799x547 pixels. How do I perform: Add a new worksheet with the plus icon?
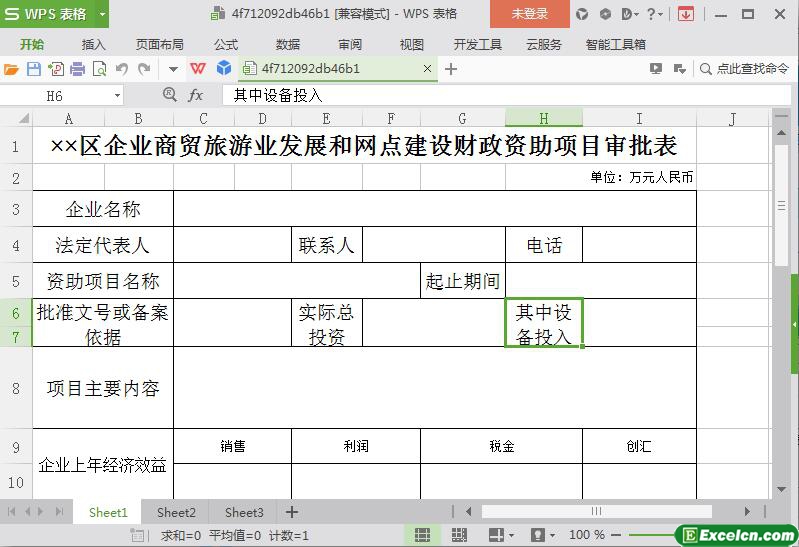point(292,512)
